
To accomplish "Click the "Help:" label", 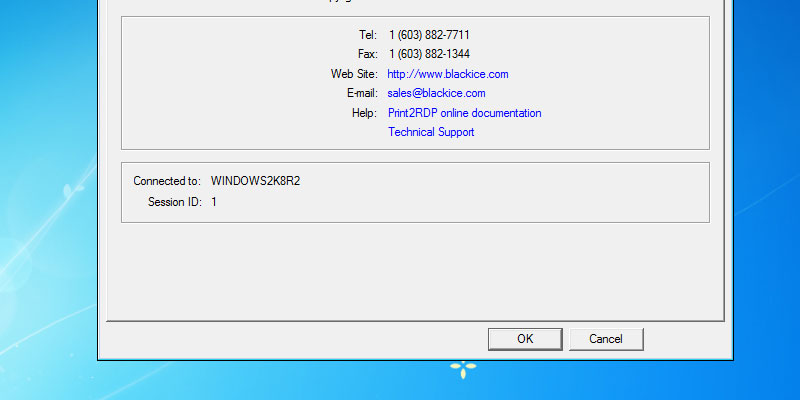I will (x=363, y=113).
